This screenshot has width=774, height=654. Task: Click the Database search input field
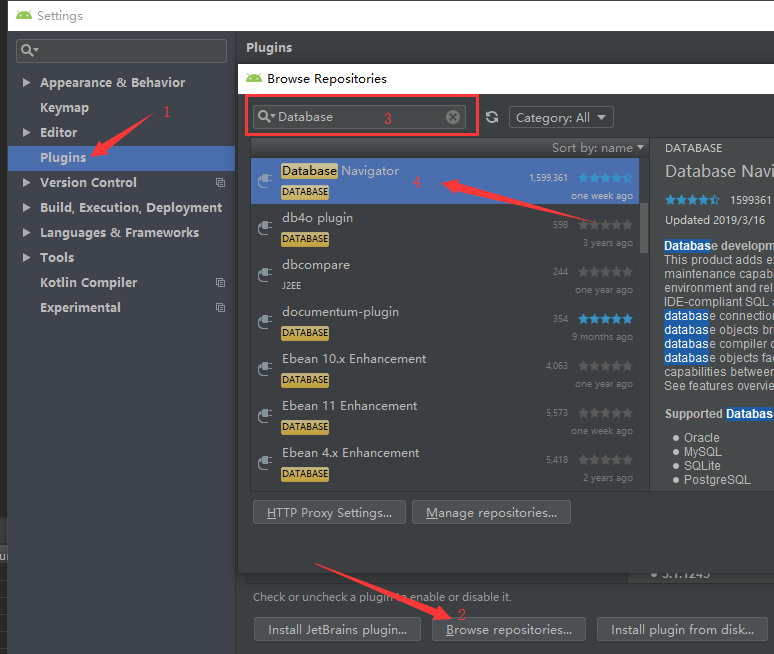[359, 117]
